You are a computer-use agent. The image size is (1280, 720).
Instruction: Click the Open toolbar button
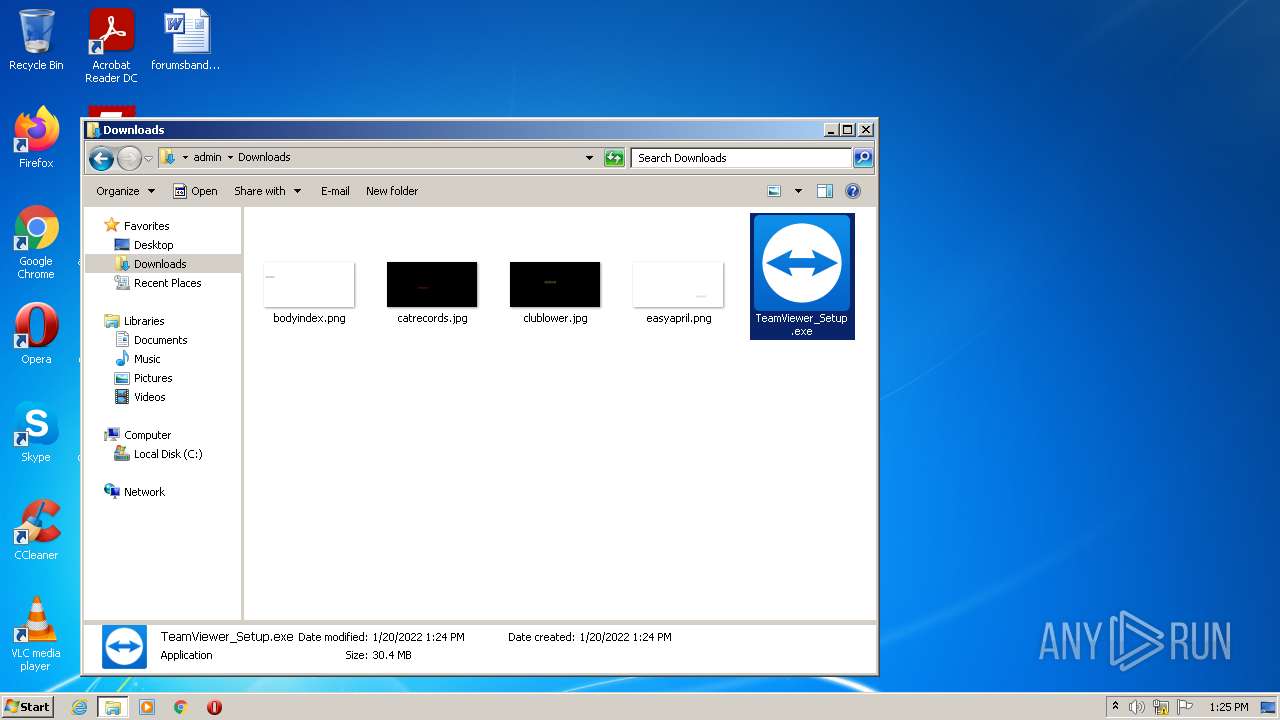[x=195, y=191]
